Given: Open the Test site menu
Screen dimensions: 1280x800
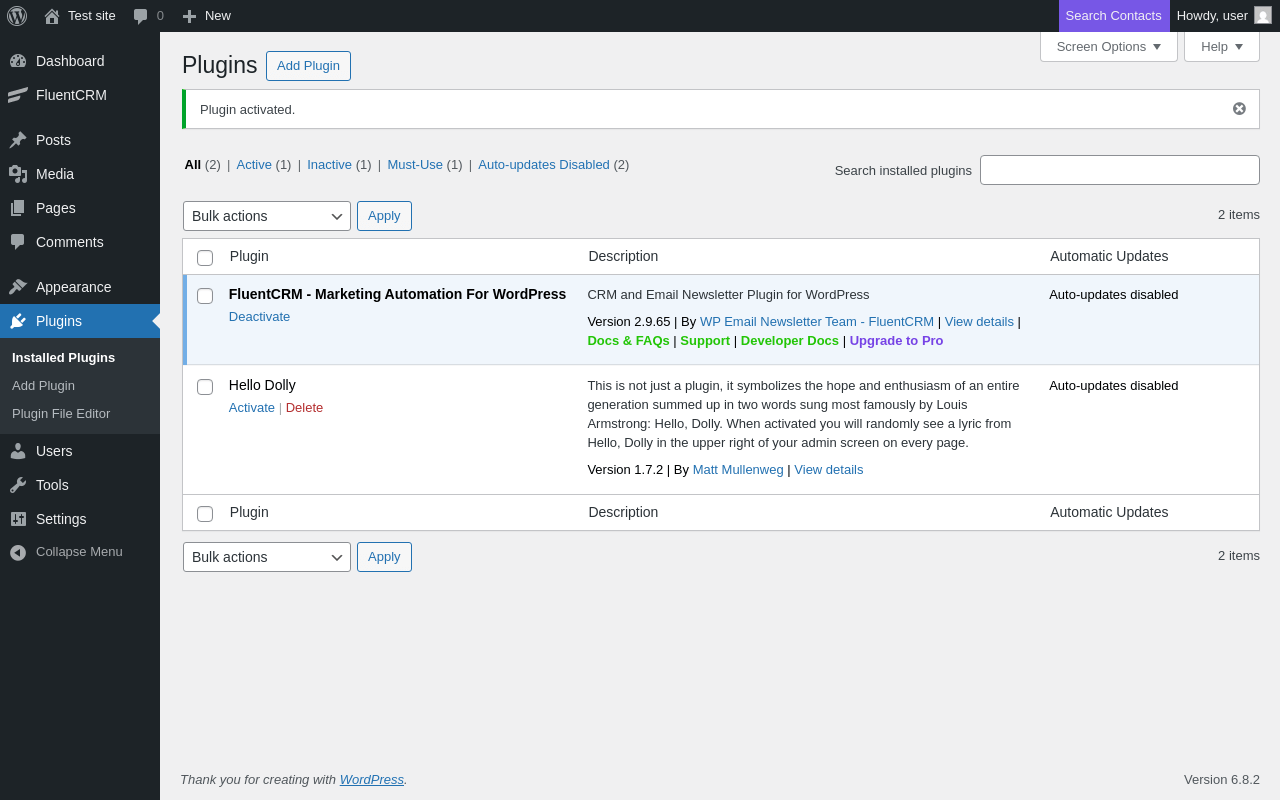Looking at the screenshot, I should click(92, 16).
